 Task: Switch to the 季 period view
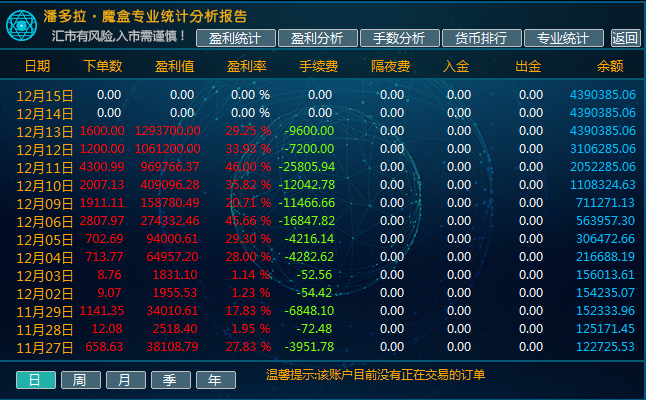pos(170,380)
